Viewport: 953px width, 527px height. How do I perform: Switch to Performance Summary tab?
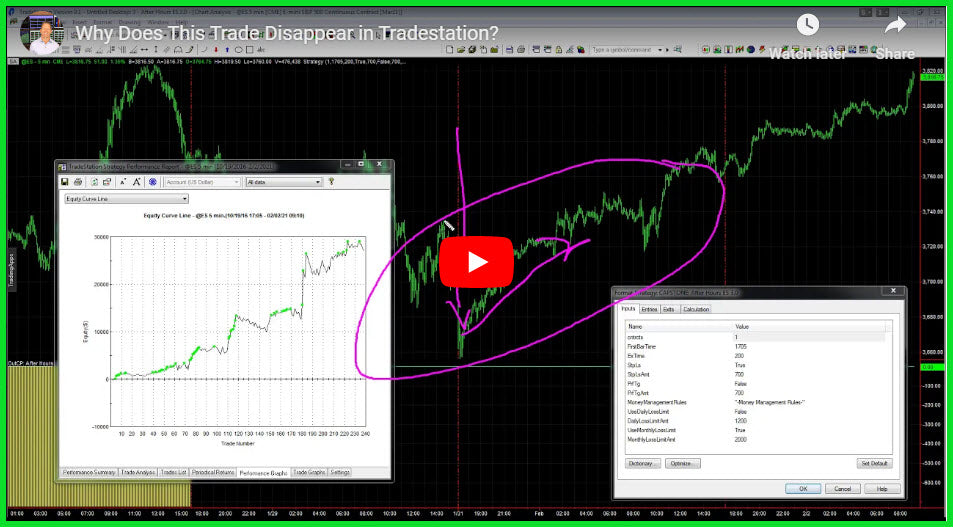(x=88, y=472)
